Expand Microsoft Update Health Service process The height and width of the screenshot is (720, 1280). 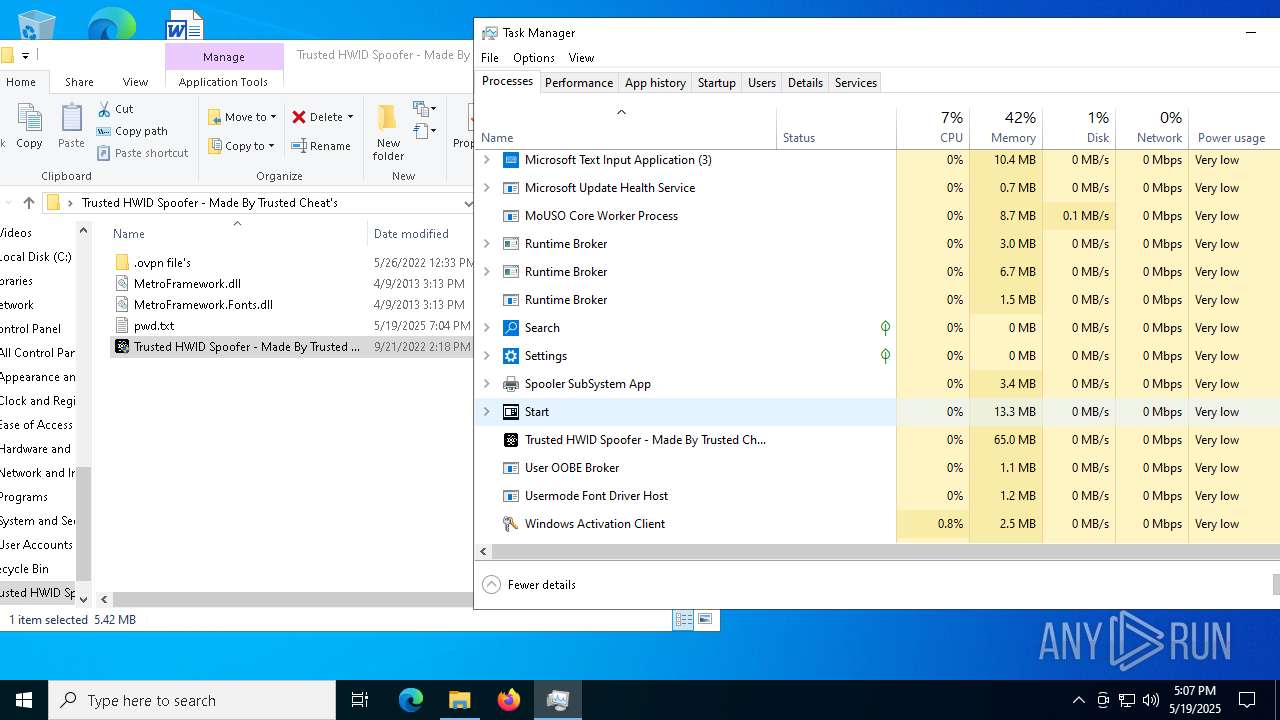[x=487, y=188]
